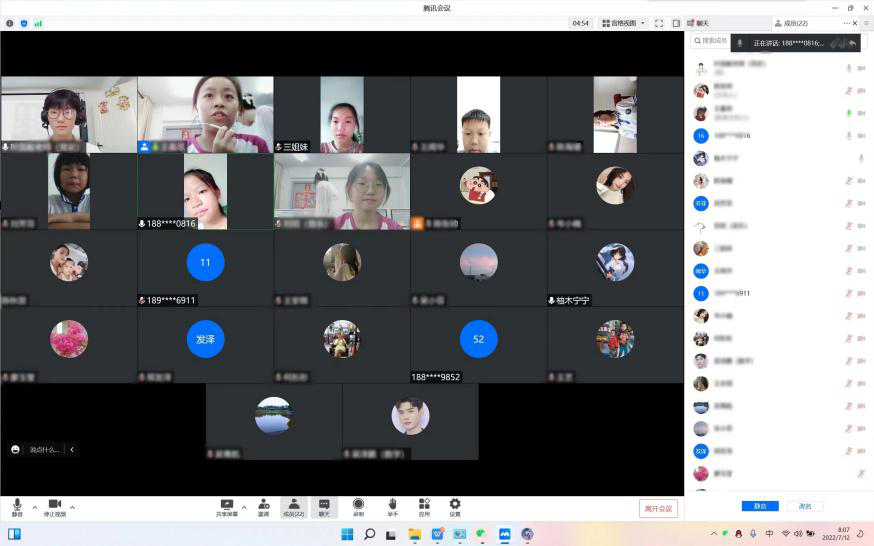Image resolution: width=874 pixels, height=546 pixels.
Task: Stop video with the 停止视频 camera button
Action: 55,507
